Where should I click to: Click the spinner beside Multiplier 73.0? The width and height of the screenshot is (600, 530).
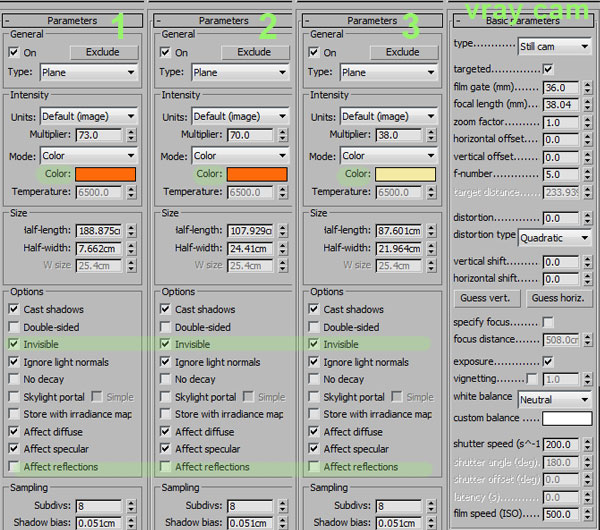(x=131, y=135)
